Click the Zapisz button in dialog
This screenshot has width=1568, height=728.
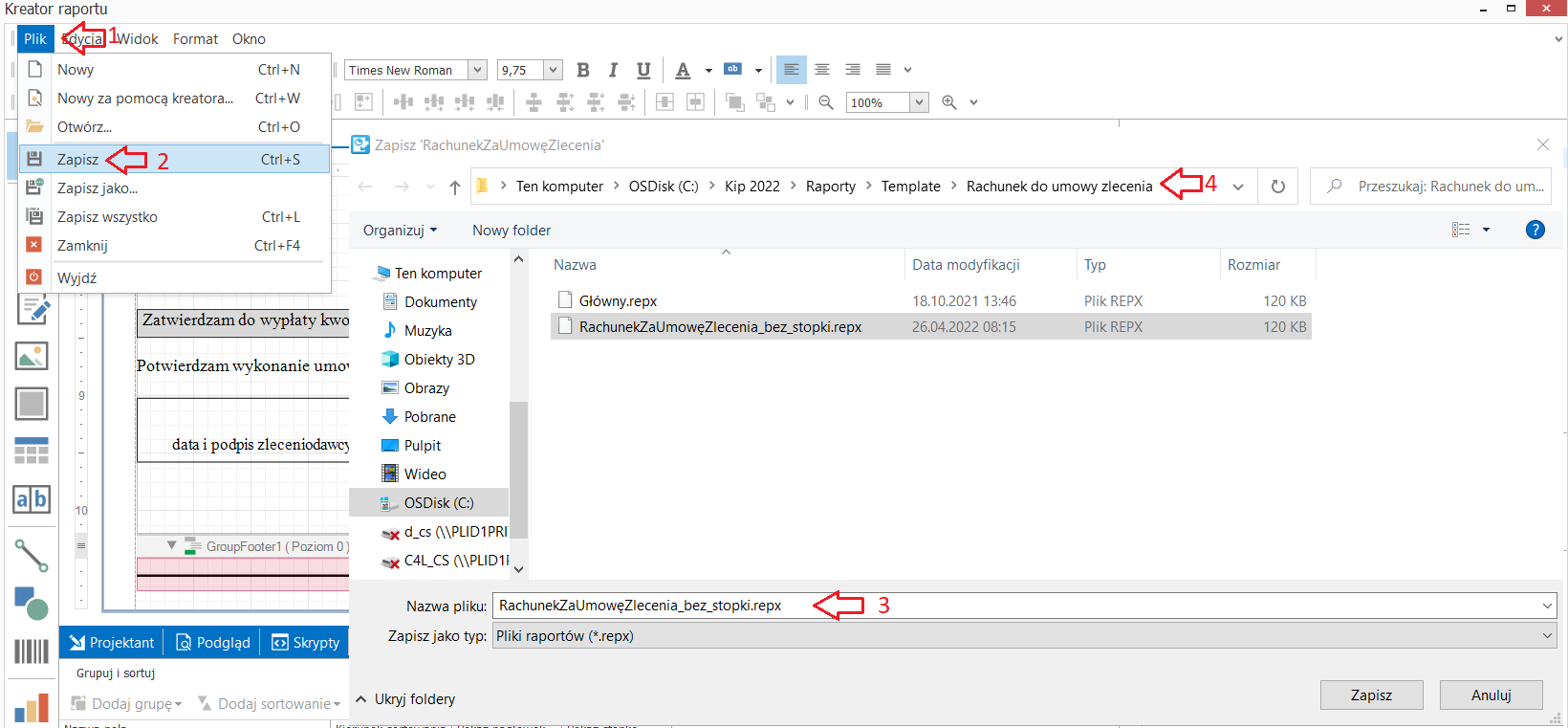(1372, 695)
